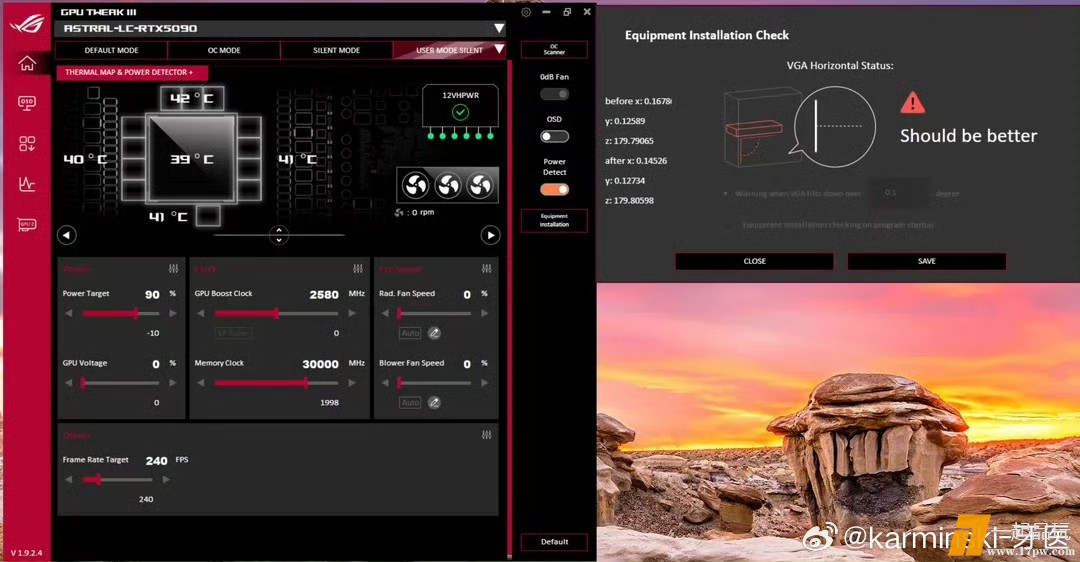Open the Home page in the sidebar

pos(27,63)
